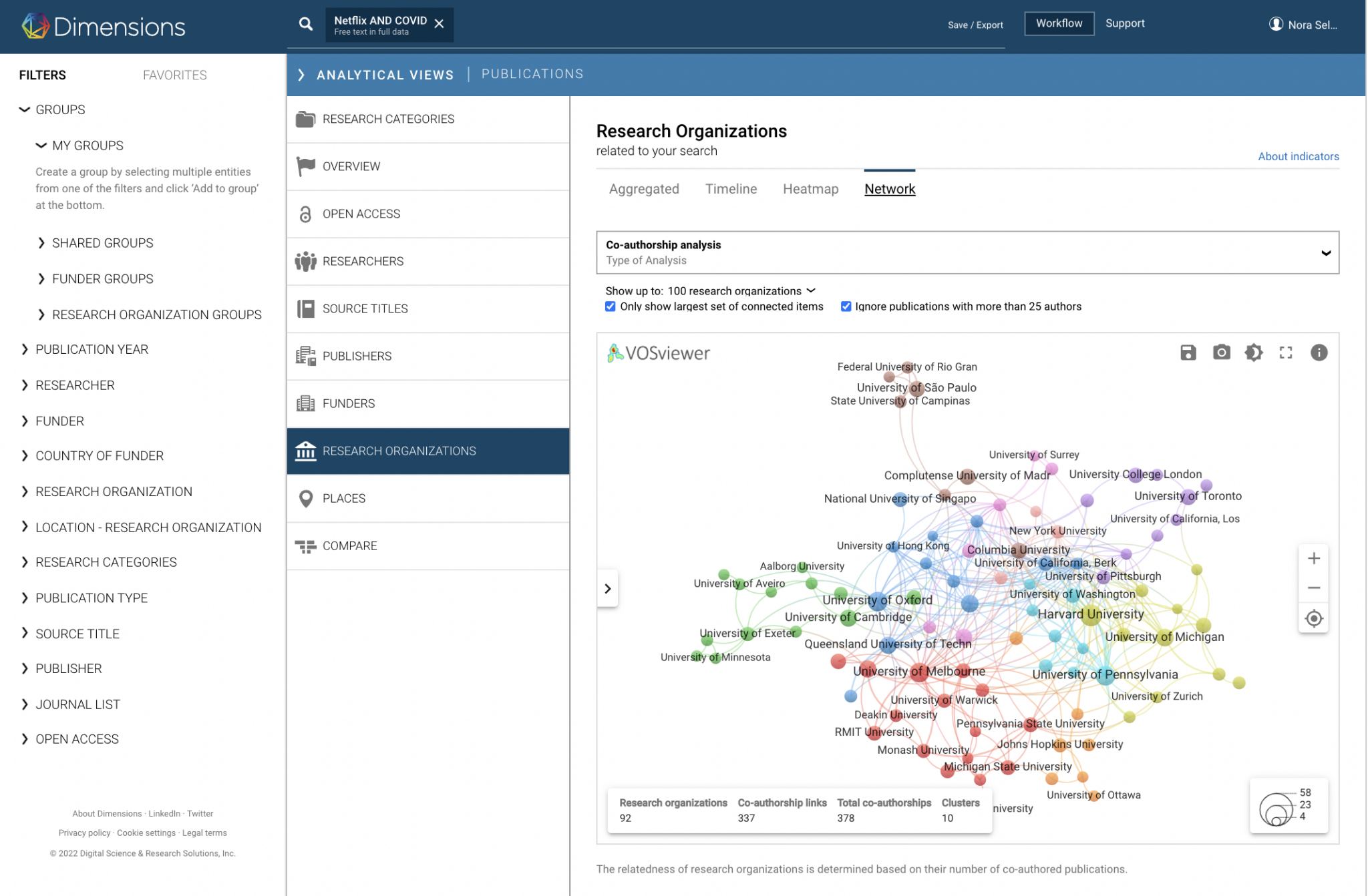
Task: Open the Save / Export menu
Action: point(975,24)
